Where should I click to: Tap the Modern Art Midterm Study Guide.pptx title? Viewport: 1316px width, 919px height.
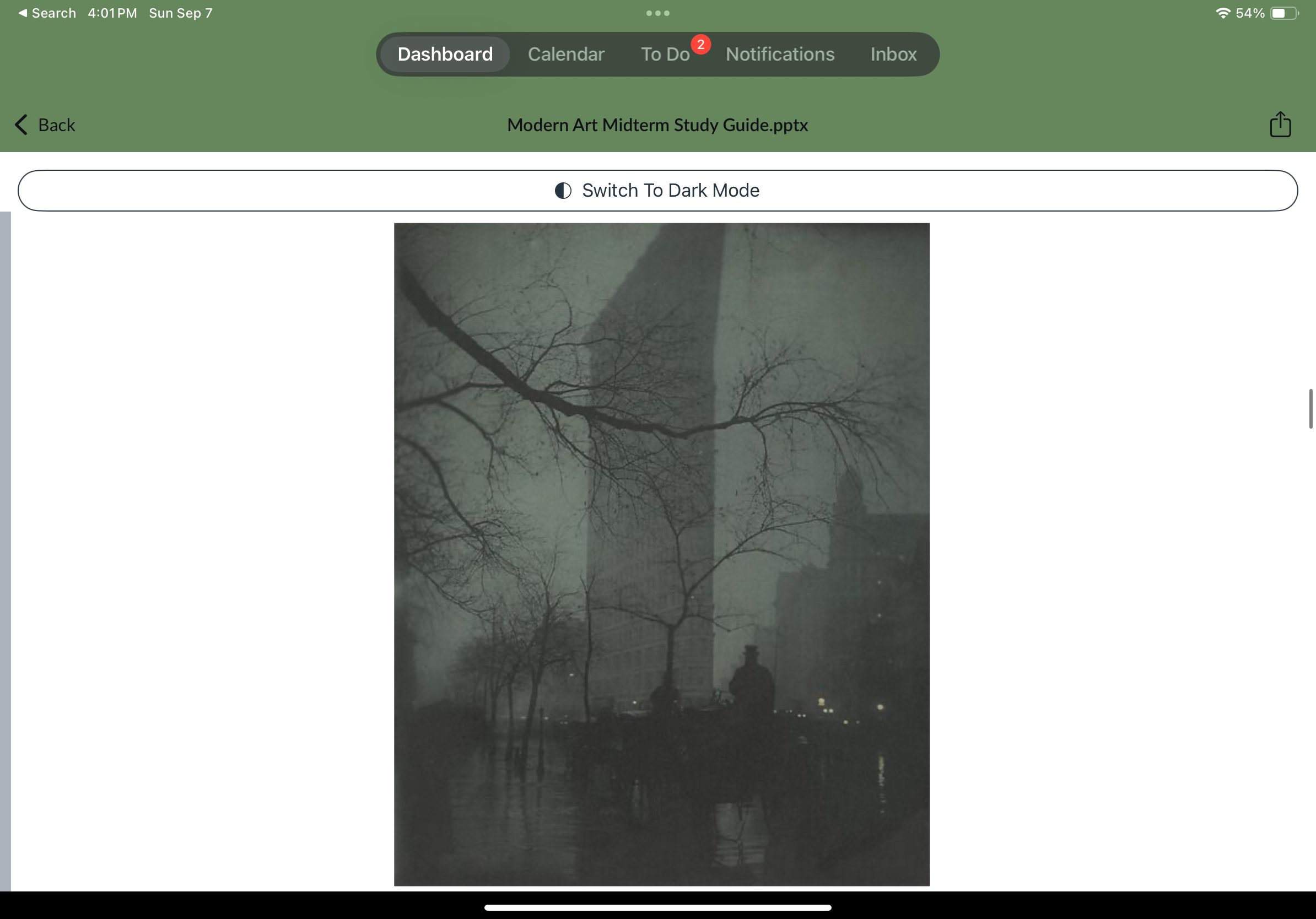pos(657,125)
